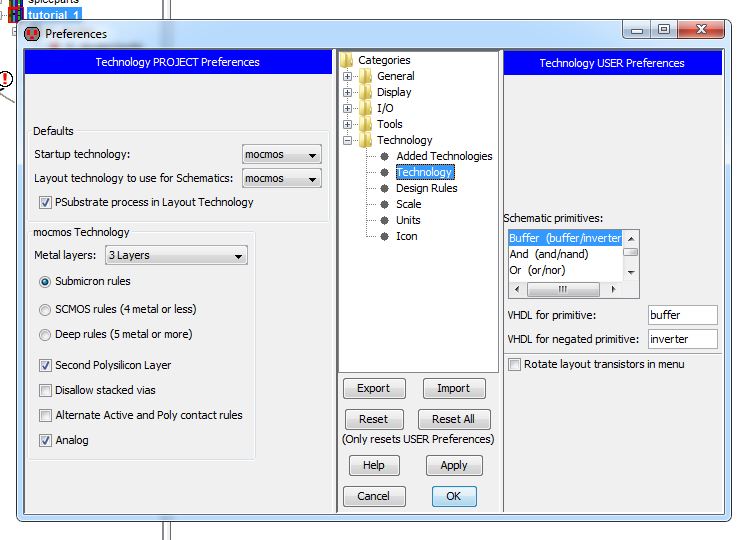744x540 pixels.
Task: Minimize the Preferences window
Action: [636, 29]
